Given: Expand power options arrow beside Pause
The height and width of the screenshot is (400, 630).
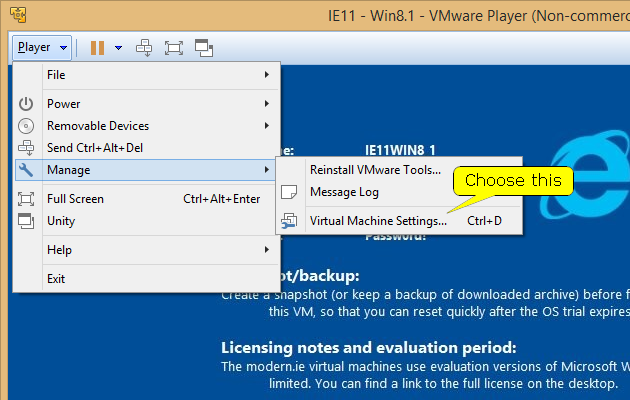Looking at the screenshot, I should point(118,48).
